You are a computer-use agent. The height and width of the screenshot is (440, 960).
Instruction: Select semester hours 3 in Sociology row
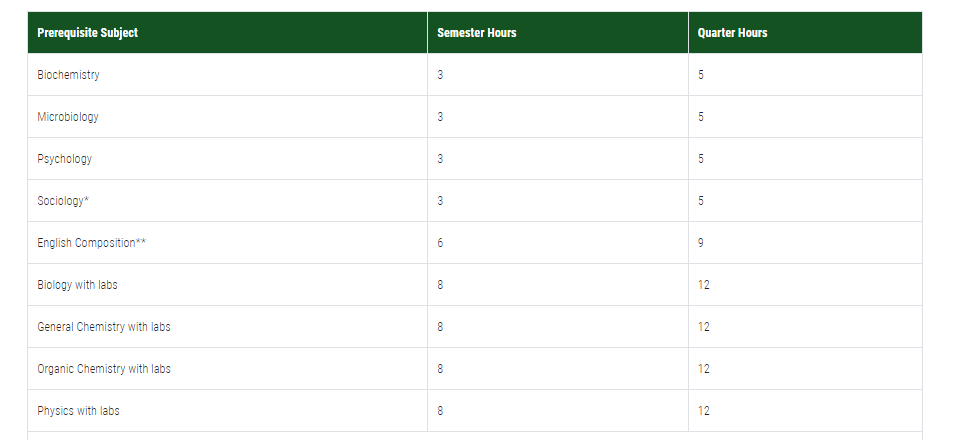tap(440, 201)
